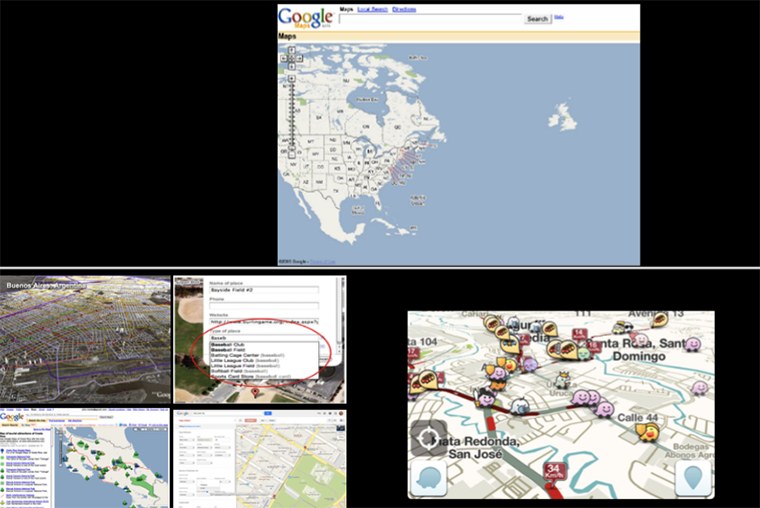Tap the traffic jam alert near Avenida 13
Screen dimensions: 760x508
(659, 319)
